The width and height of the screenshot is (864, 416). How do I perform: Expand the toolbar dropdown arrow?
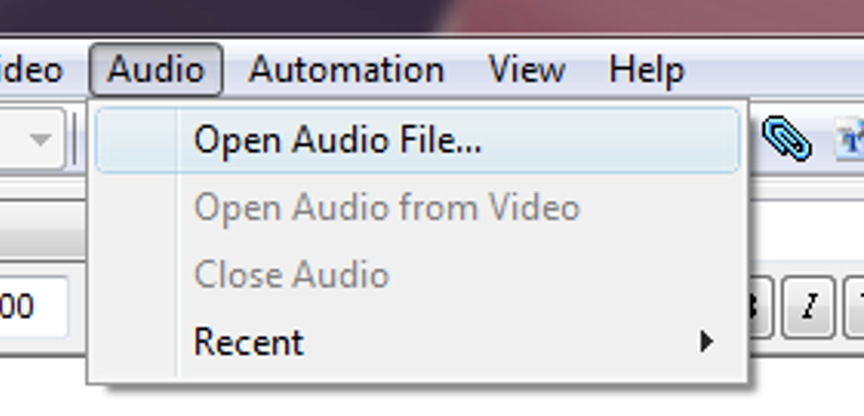click(40, 140)
